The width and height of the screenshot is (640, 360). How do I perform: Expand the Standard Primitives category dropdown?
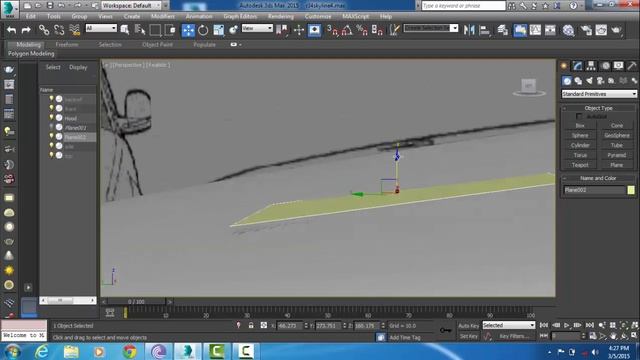[x=599, y=94]
